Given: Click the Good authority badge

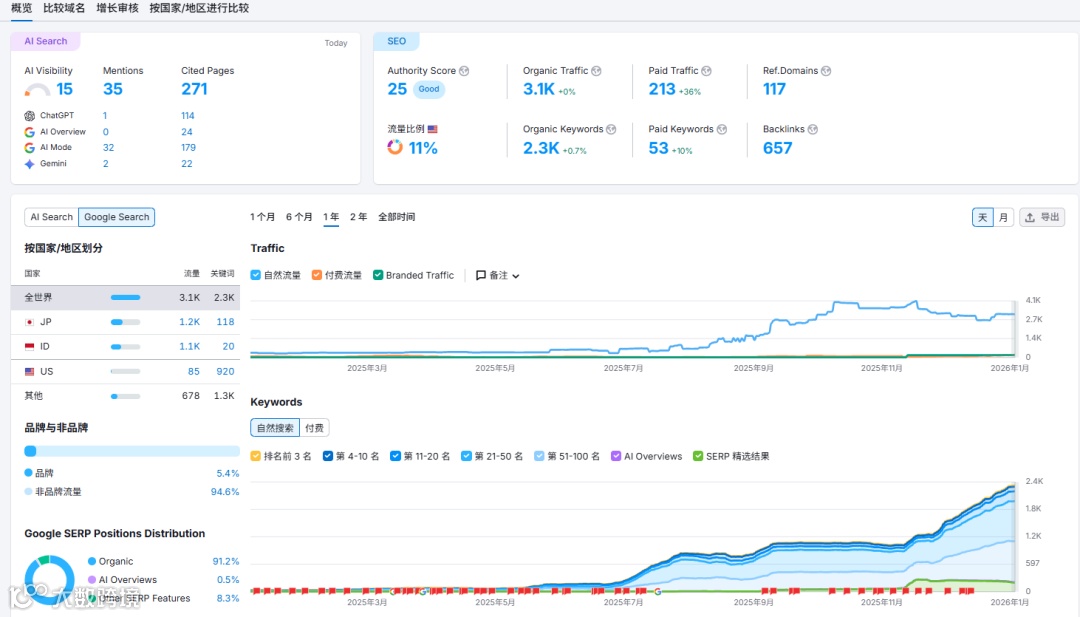Looking at the screenshot, I should click(429, 89).
